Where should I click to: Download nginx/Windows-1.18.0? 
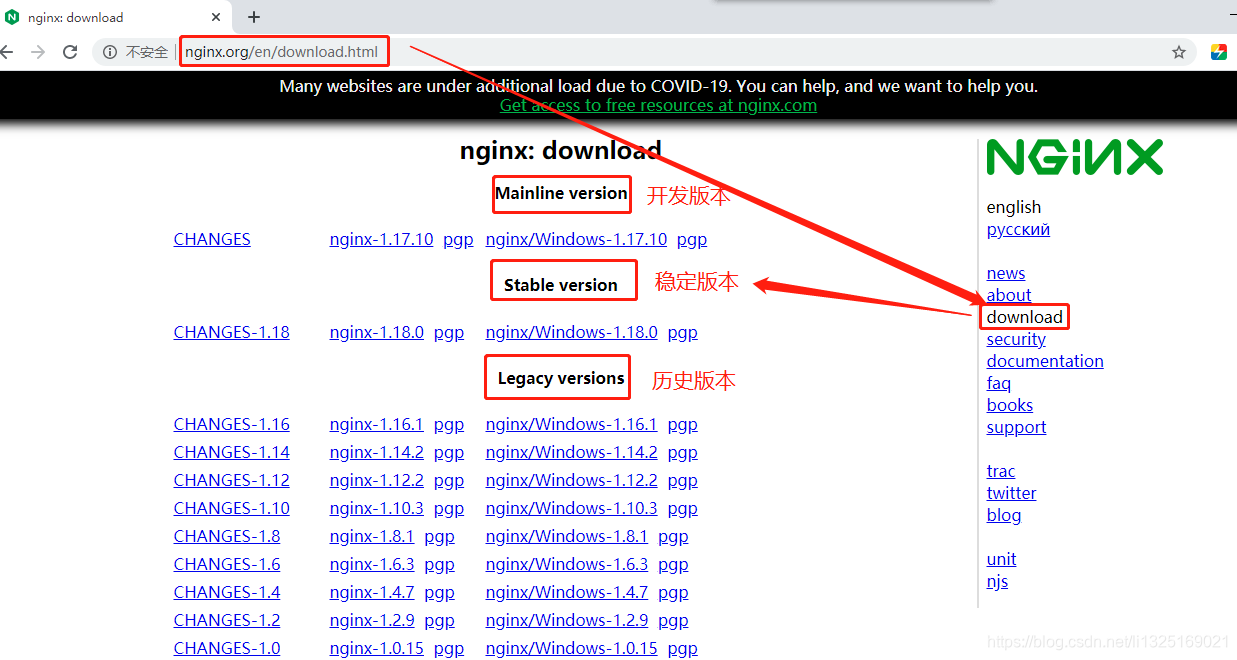tap(572, 332)
